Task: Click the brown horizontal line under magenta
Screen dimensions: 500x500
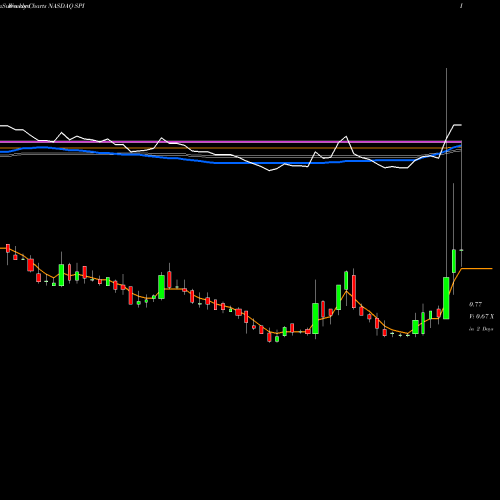Action: click(x=231, y=148)
